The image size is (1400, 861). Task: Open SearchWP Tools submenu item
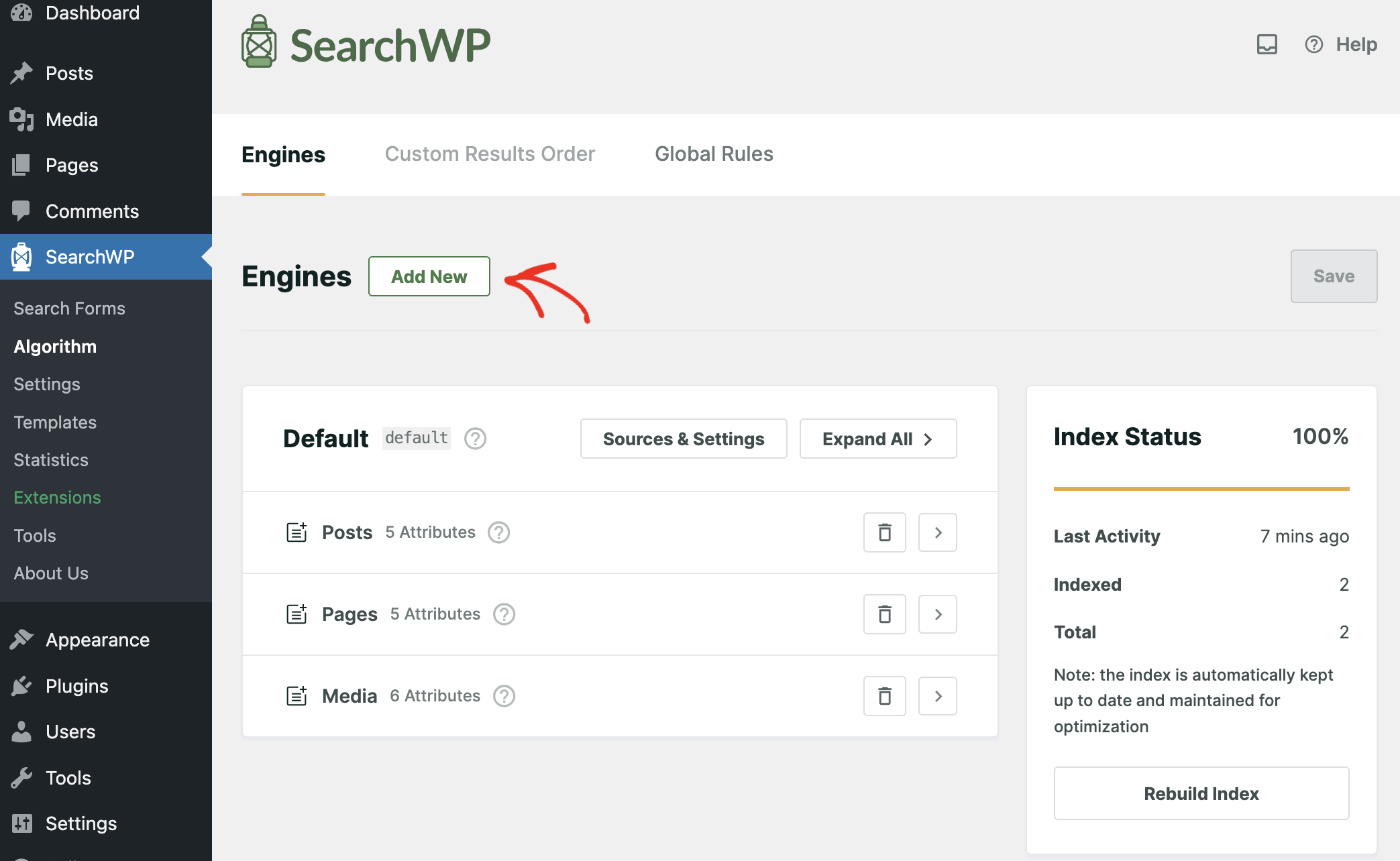point(35,536)
